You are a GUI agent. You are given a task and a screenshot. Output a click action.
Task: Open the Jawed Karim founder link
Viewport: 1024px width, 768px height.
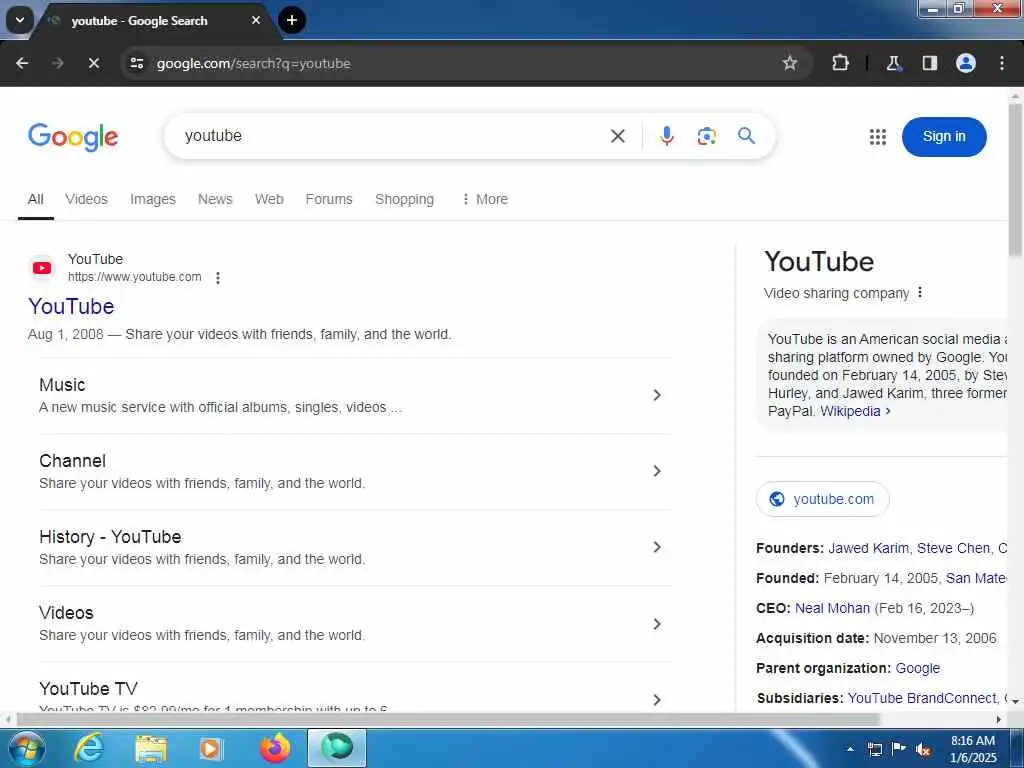point(869,549)
